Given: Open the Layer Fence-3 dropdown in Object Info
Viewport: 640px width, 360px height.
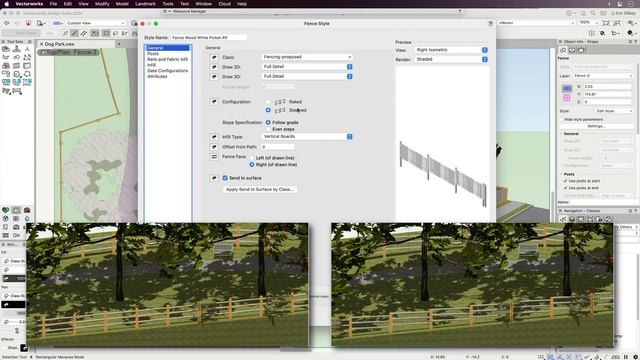Looking at the screenshot, I should 603,76.
